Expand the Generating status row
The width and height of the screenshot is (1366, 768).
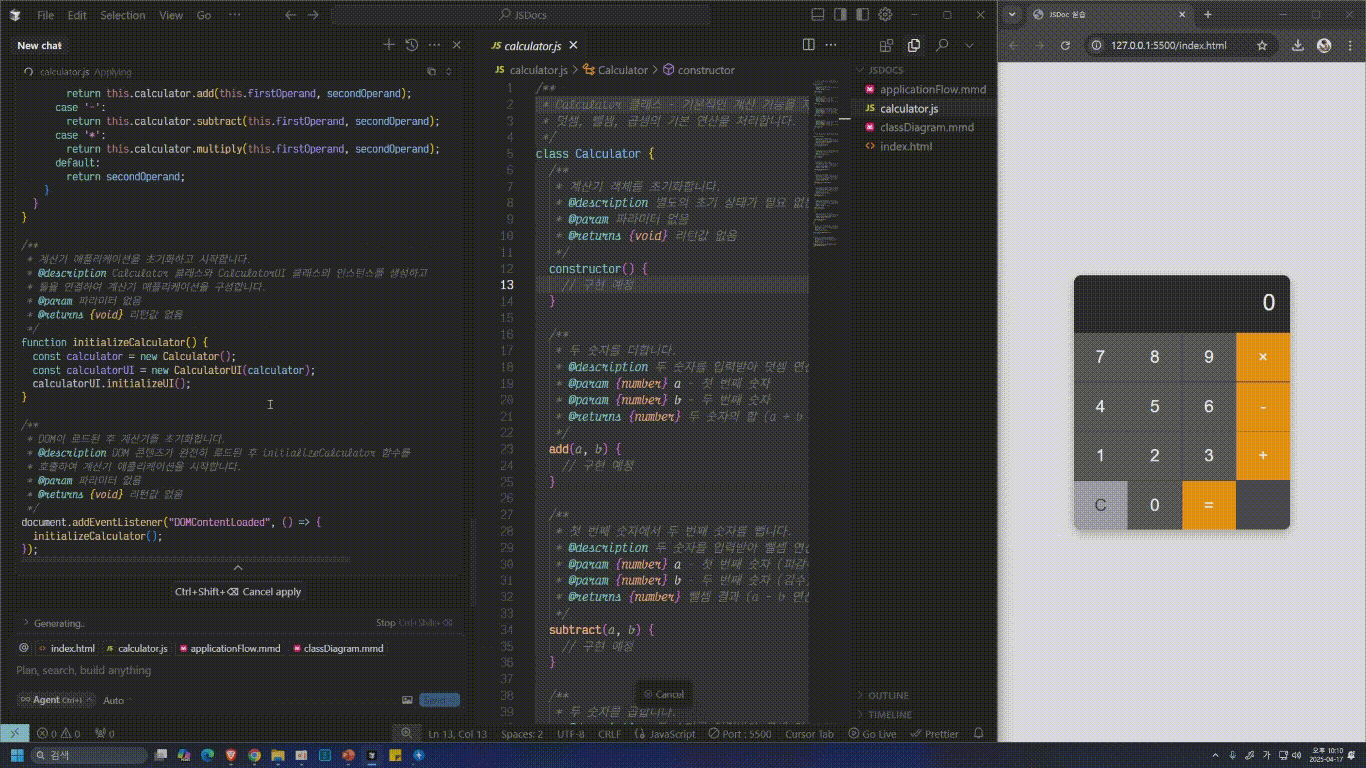coord(55,623)
